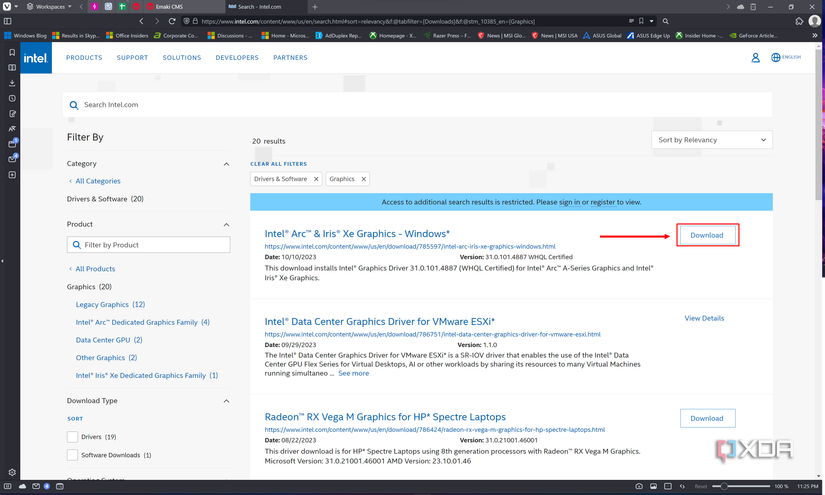Open Vivaldi settings gear icon
The width and height of the screenshot is (825, 495).
pyautogui.click(x=12, y=472)
